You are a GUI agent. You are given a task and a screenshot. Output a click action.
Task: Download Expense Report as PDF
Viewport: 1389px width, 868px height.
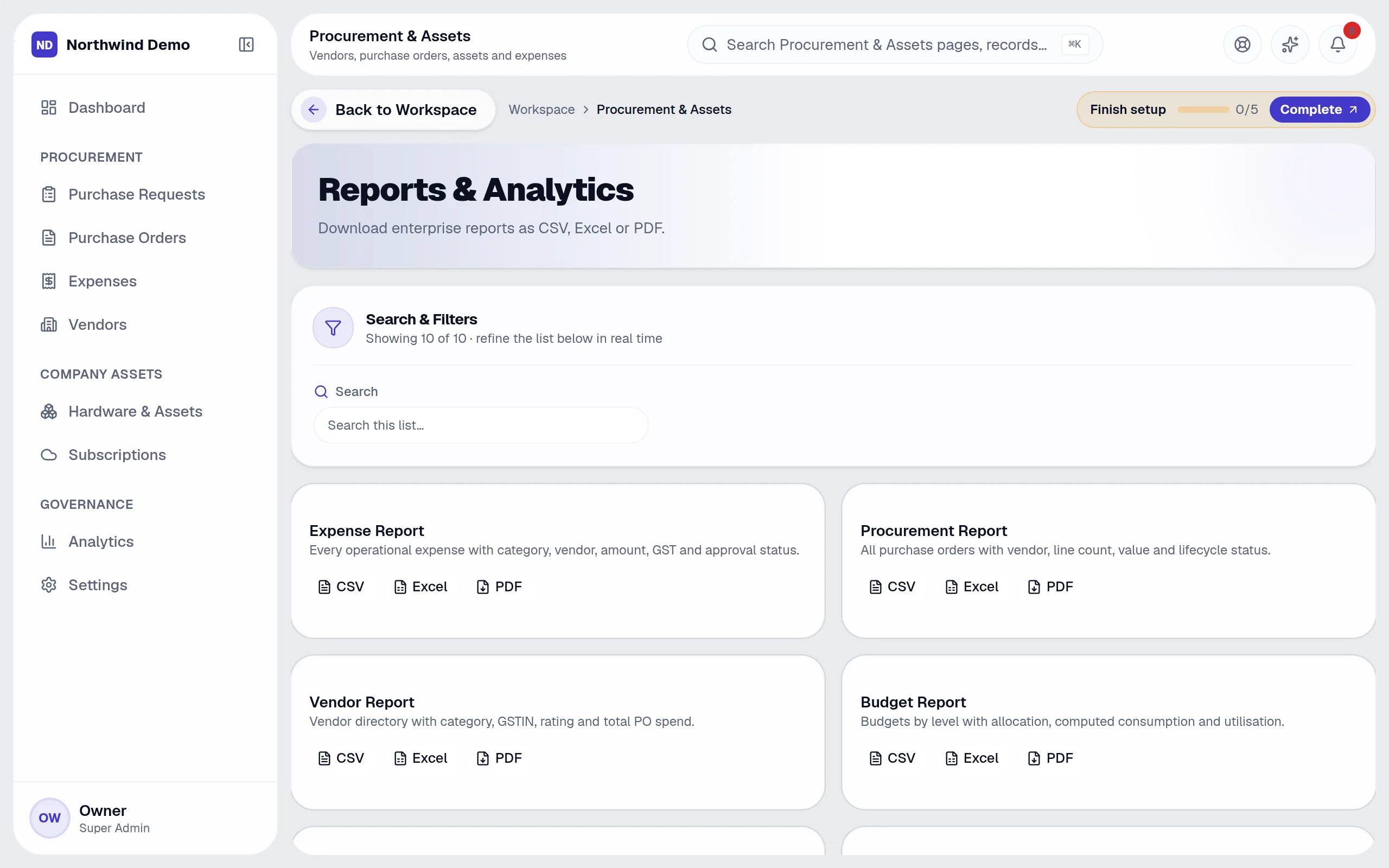point(499,586)
